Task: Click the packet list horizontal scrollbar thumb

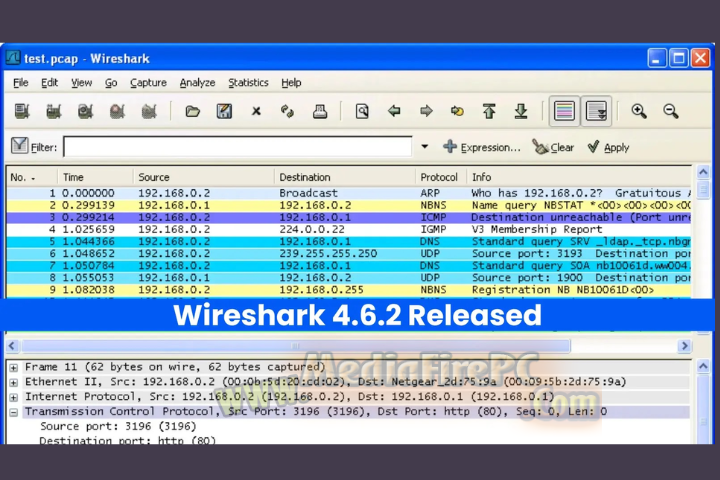Action: pyautogui.click(x=296, y=345)
